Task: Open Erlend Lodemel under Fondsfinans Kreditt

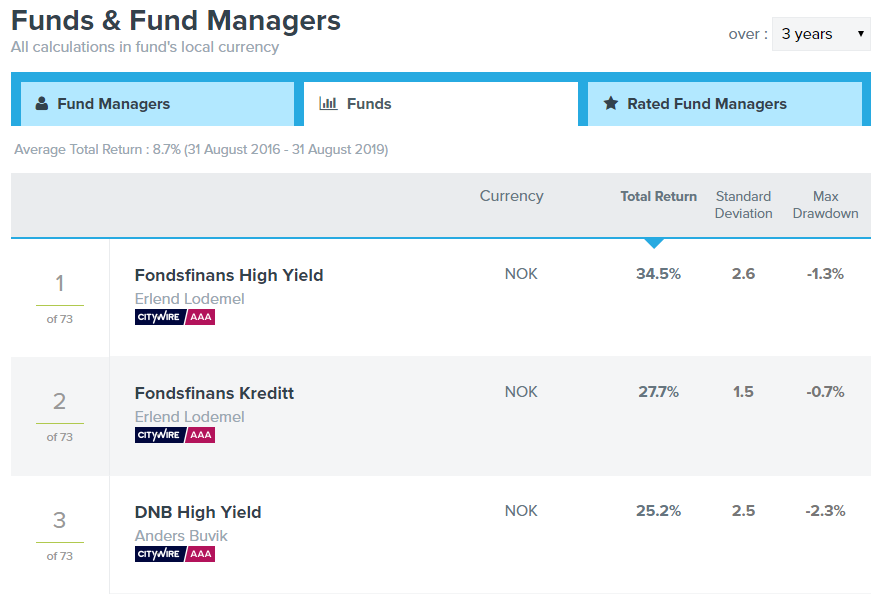Action: (190, 416)
